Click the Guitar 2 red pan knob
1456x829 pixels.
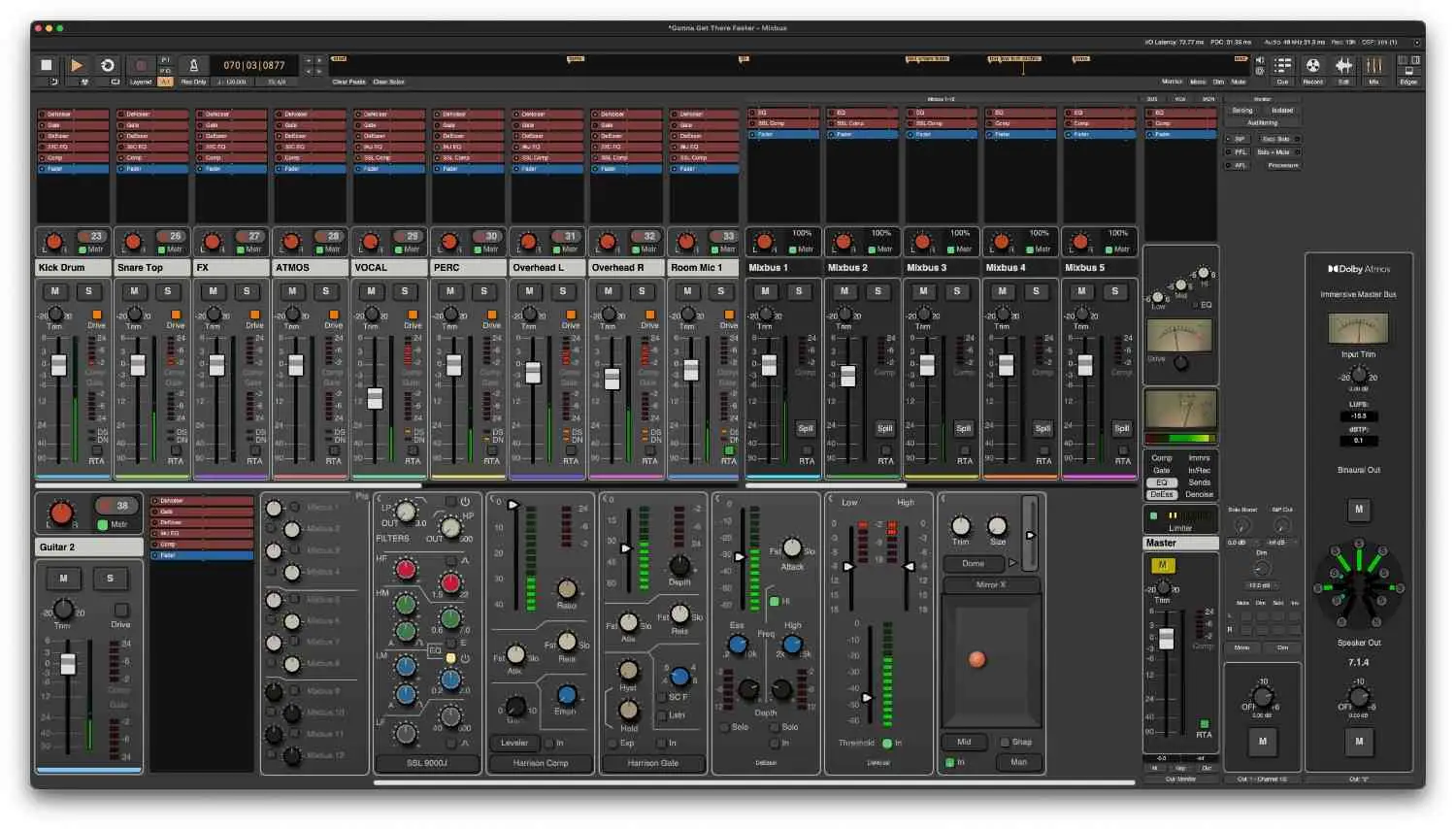pos(61,513)
